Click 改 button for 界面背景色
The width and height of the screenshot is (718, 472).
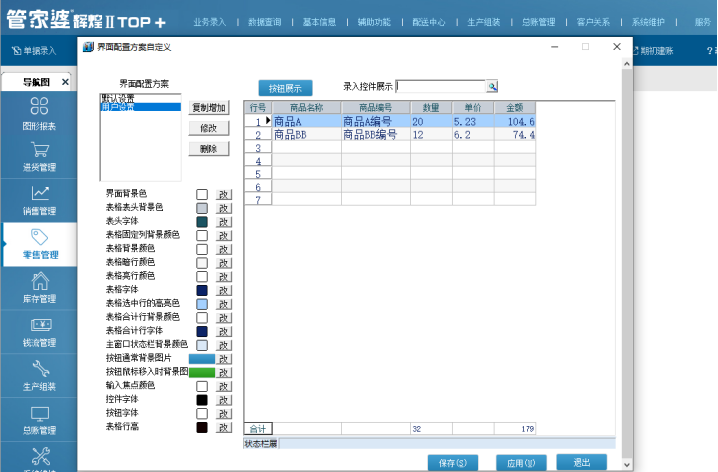(x=224, y=195)
